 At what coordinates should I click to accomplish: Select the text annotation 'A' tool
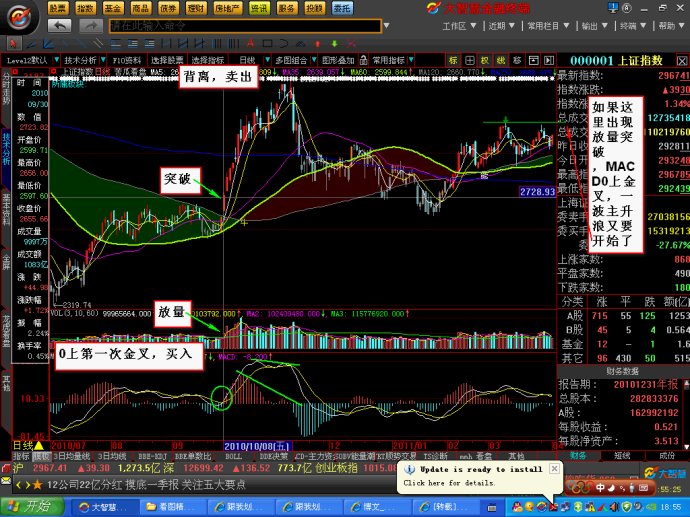[250, 44]
